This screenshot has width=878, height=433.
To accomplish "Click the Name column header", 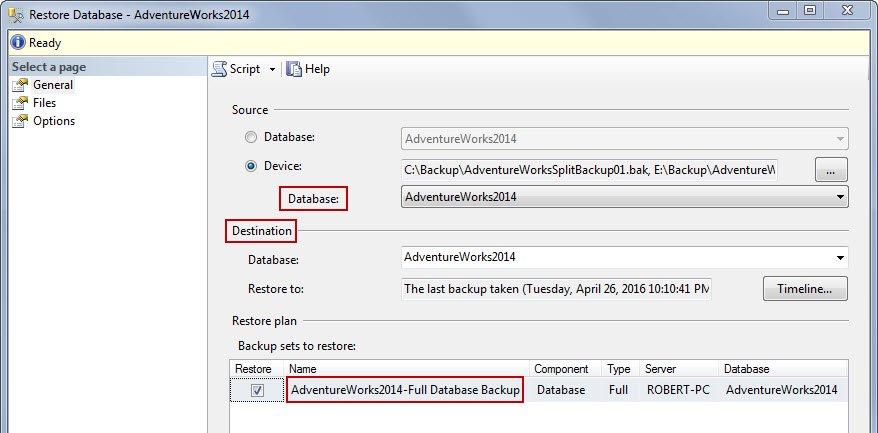I will pos(407,369).
